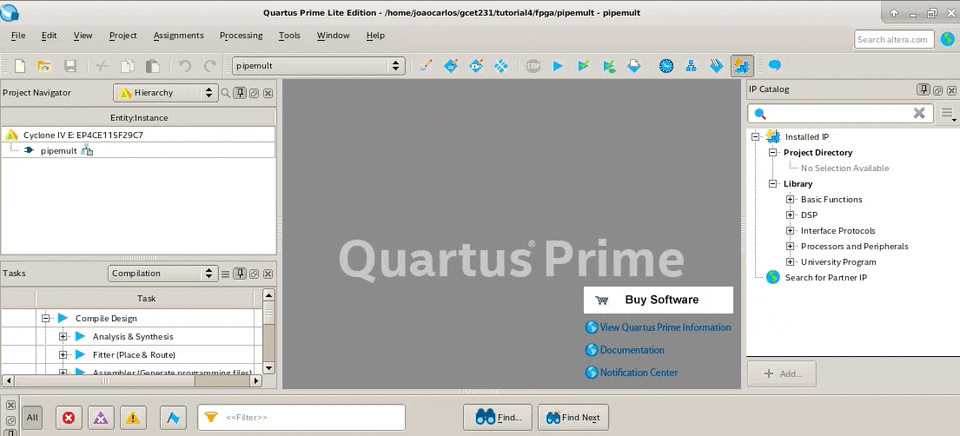The image size is (960, 436).
Task: Toggle error messages filter button
Action: pos(69,418)
